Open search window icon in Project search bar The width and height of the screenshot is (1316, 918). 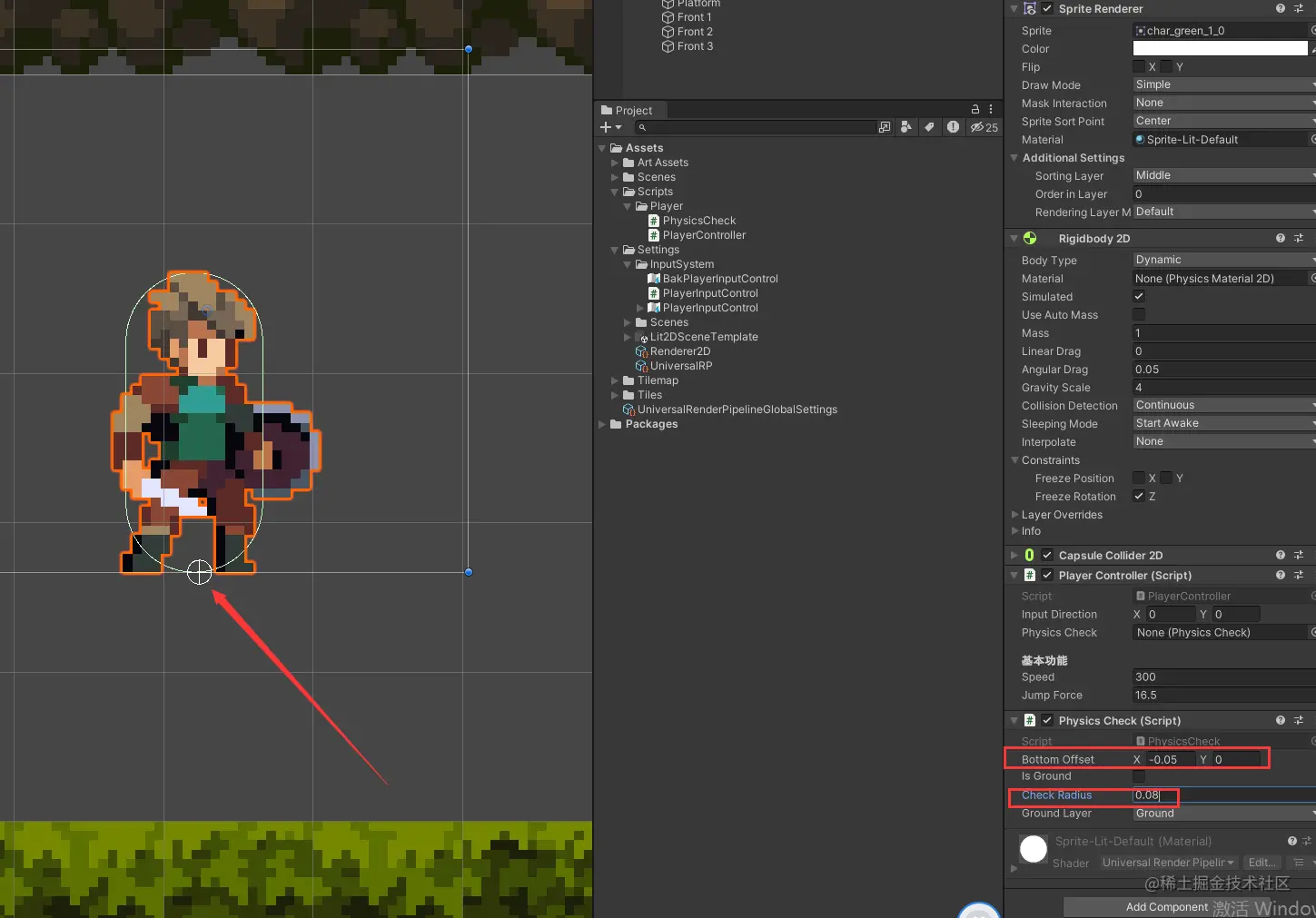click(x=885, y=127)
